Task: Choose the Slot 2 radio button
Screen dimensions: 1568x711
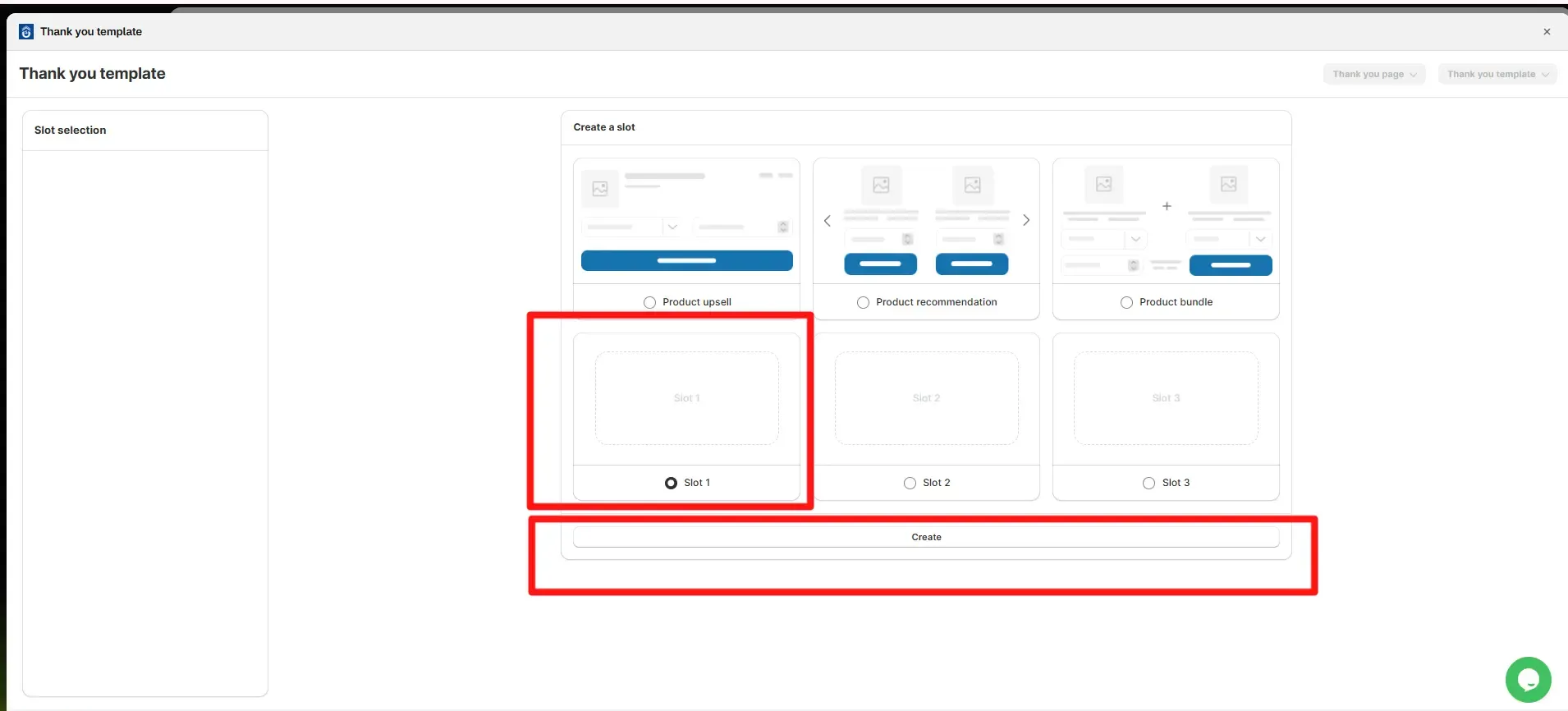Action: point(910,483)
